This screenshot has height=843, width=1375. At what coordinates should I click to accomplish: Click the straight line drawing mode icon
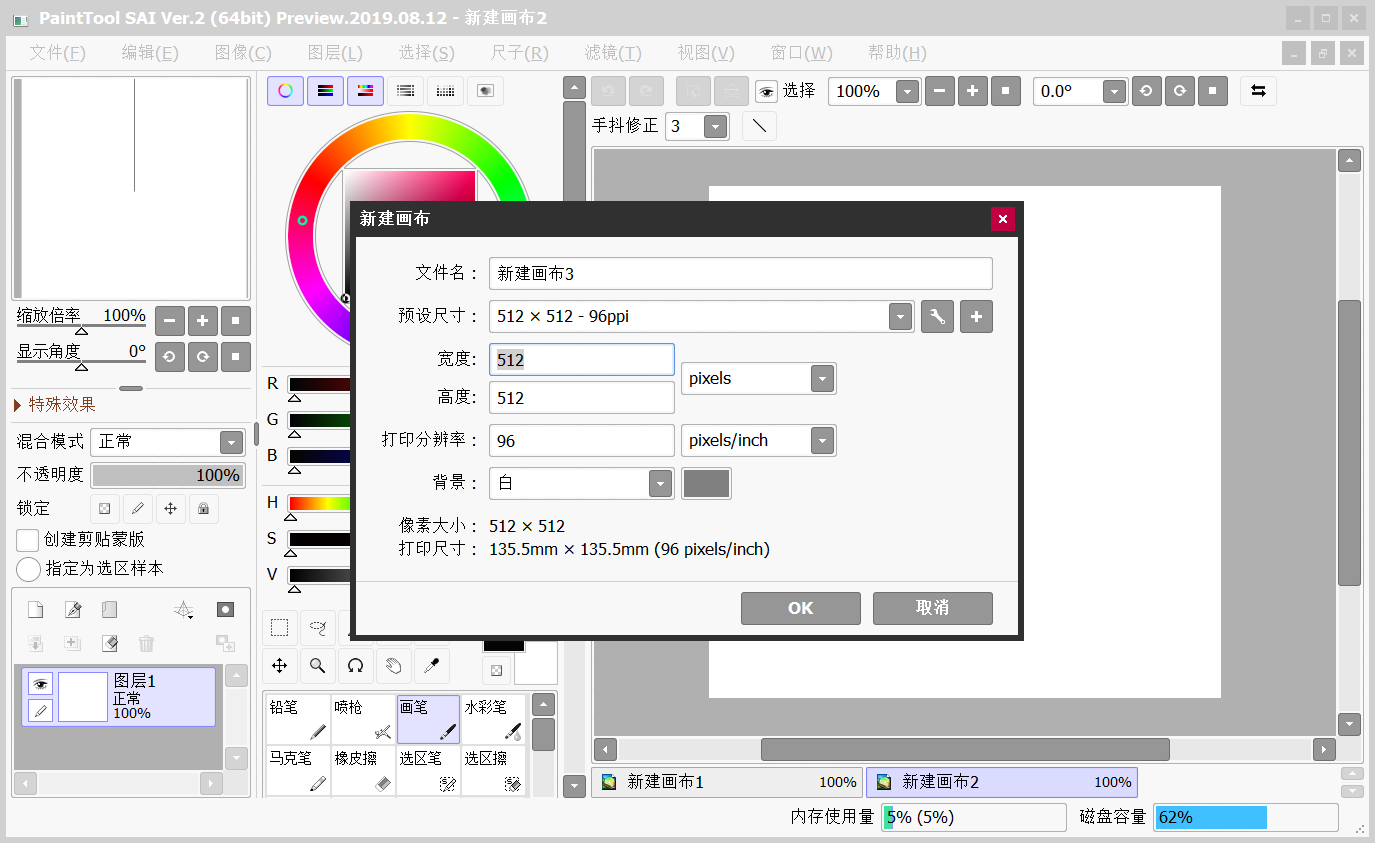coord(760,126)
